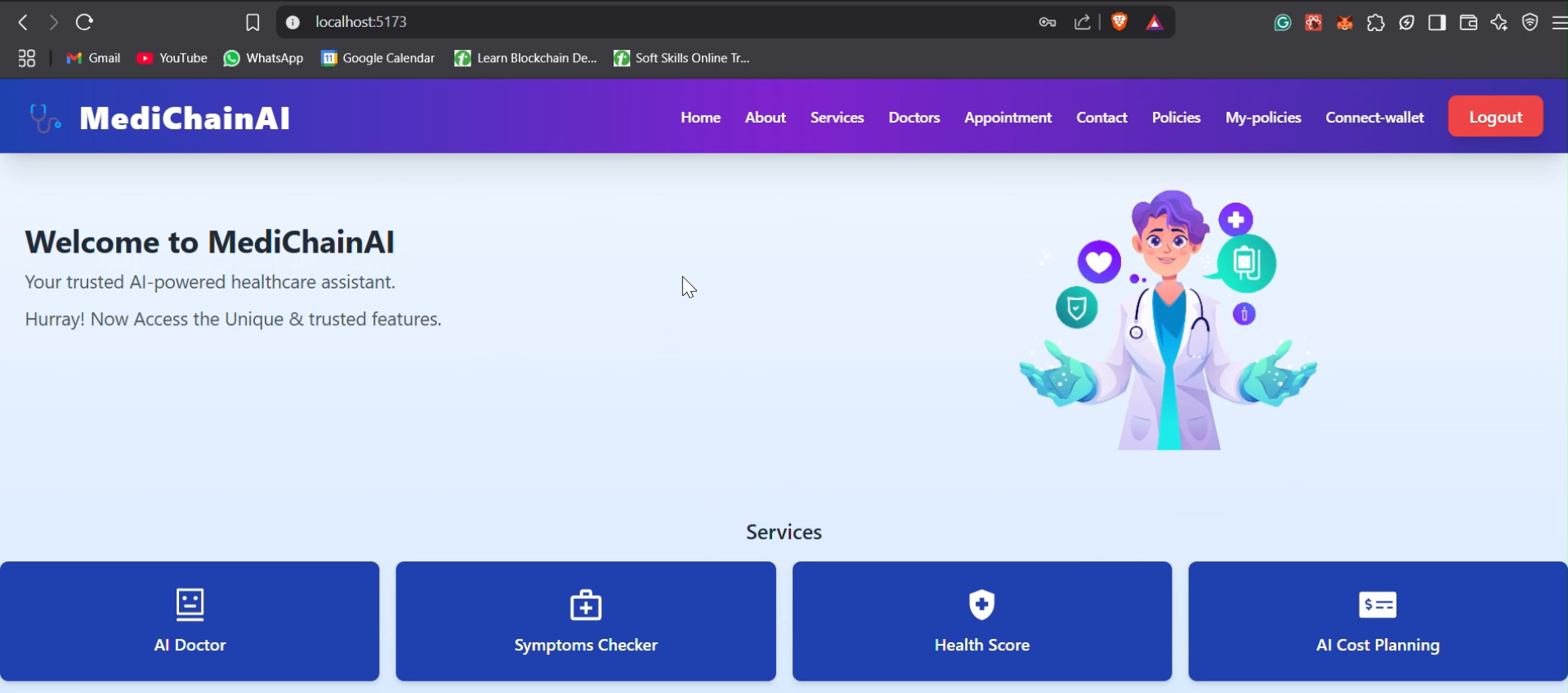The height and width of the screenshot is (693, 1568).
Task: Click the Health Score shield icon
Action: [x=981, y=605]
